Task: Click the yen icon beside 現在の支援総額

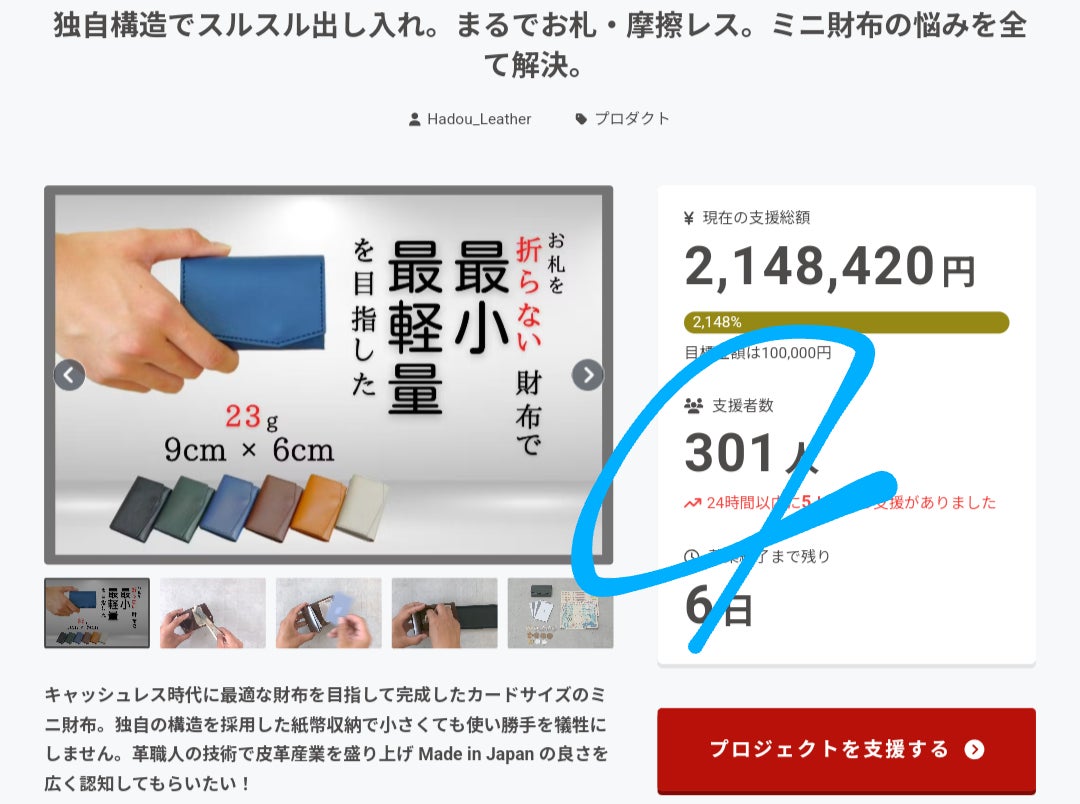Action: pos(689,218)
